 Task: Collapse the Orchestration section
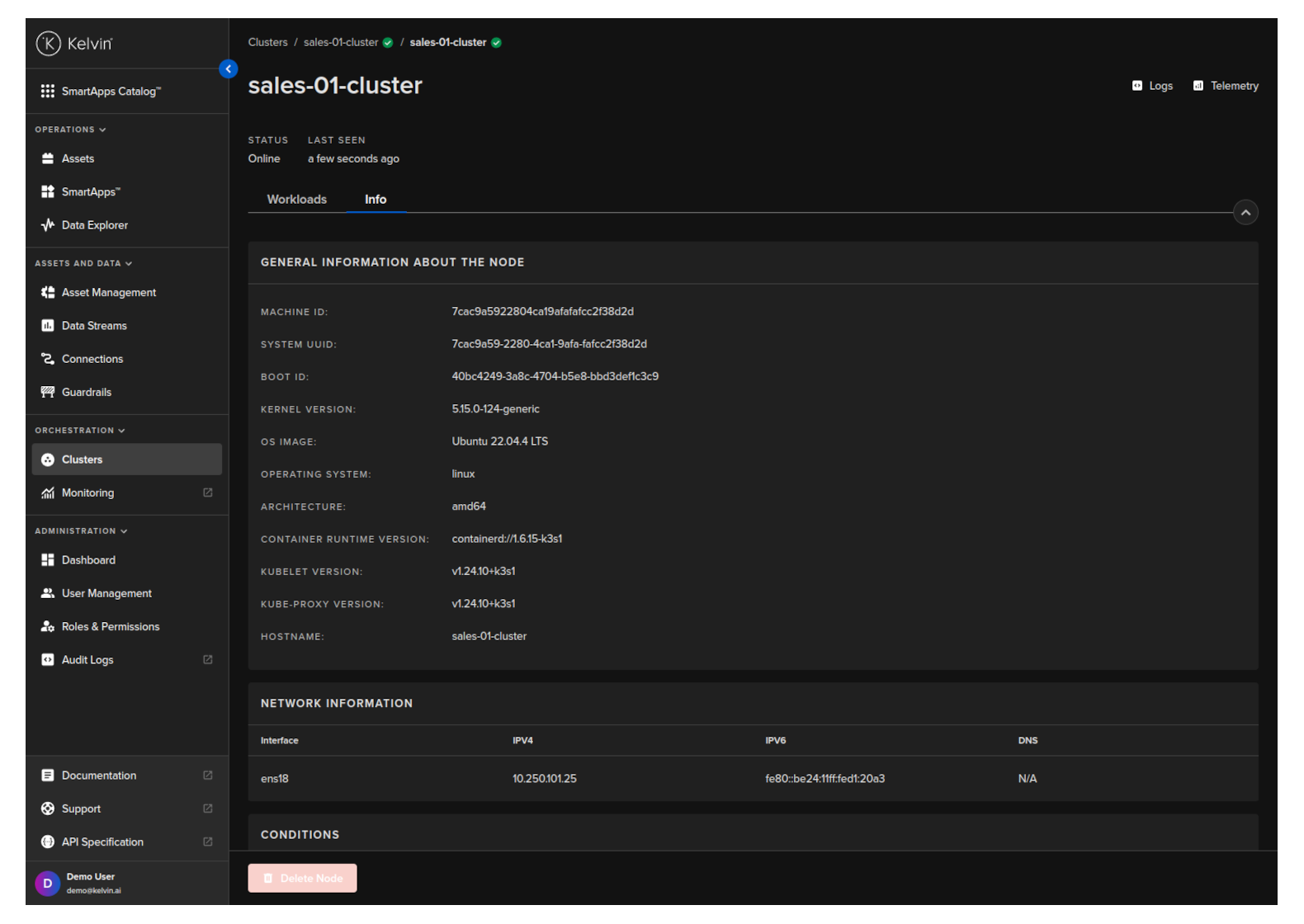[x=121, y=431]
